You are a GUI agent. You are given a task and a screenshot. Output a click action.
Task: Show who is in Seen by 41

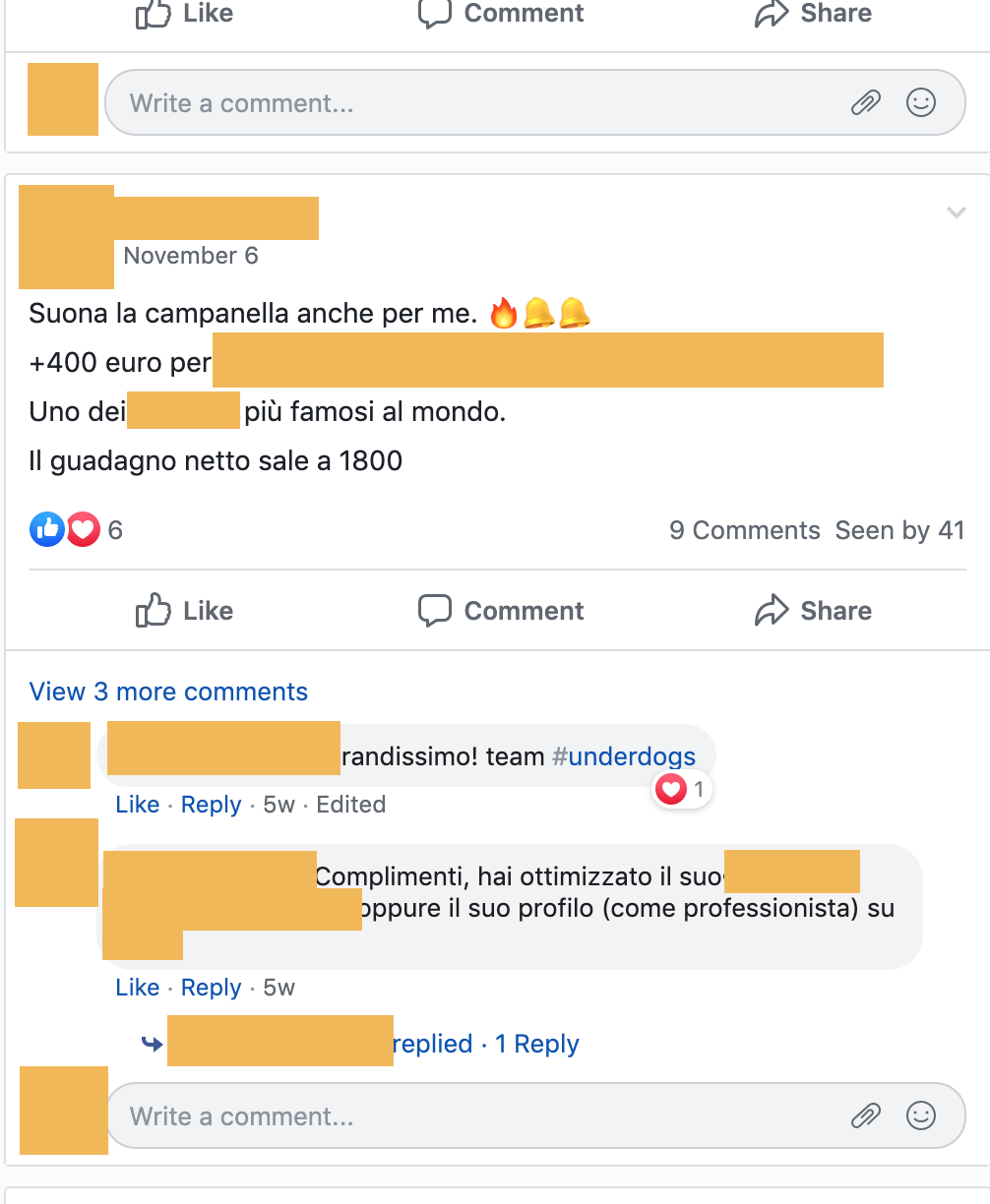pos(899,530)
